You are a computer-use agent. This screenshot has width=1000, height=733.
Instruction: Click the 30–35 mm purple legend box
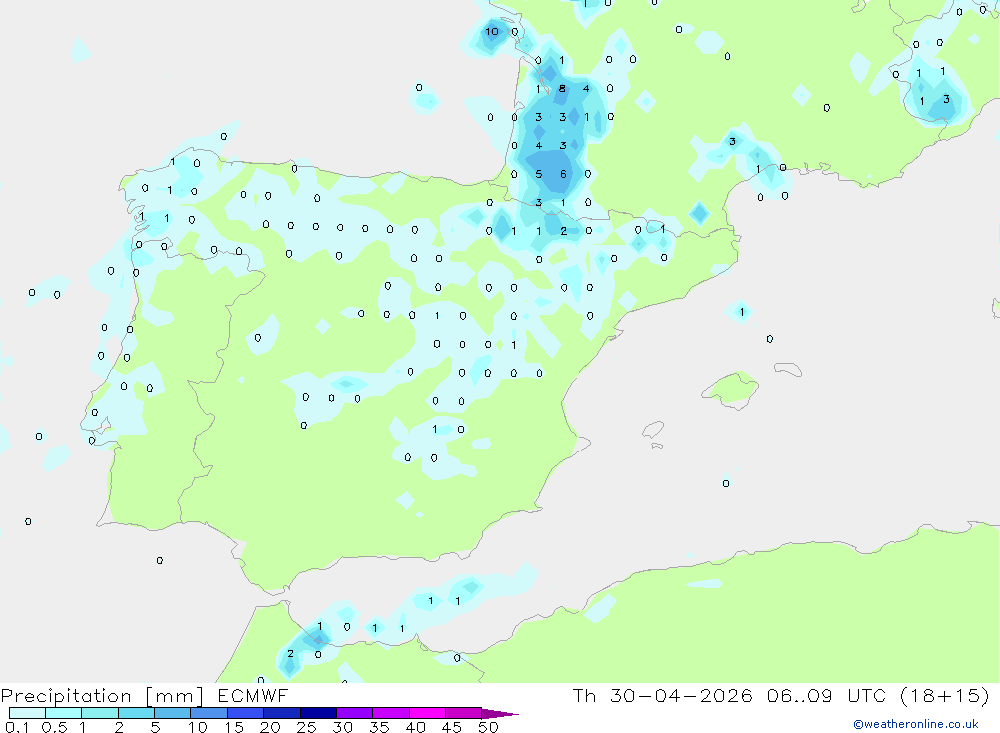pos(354,713)
